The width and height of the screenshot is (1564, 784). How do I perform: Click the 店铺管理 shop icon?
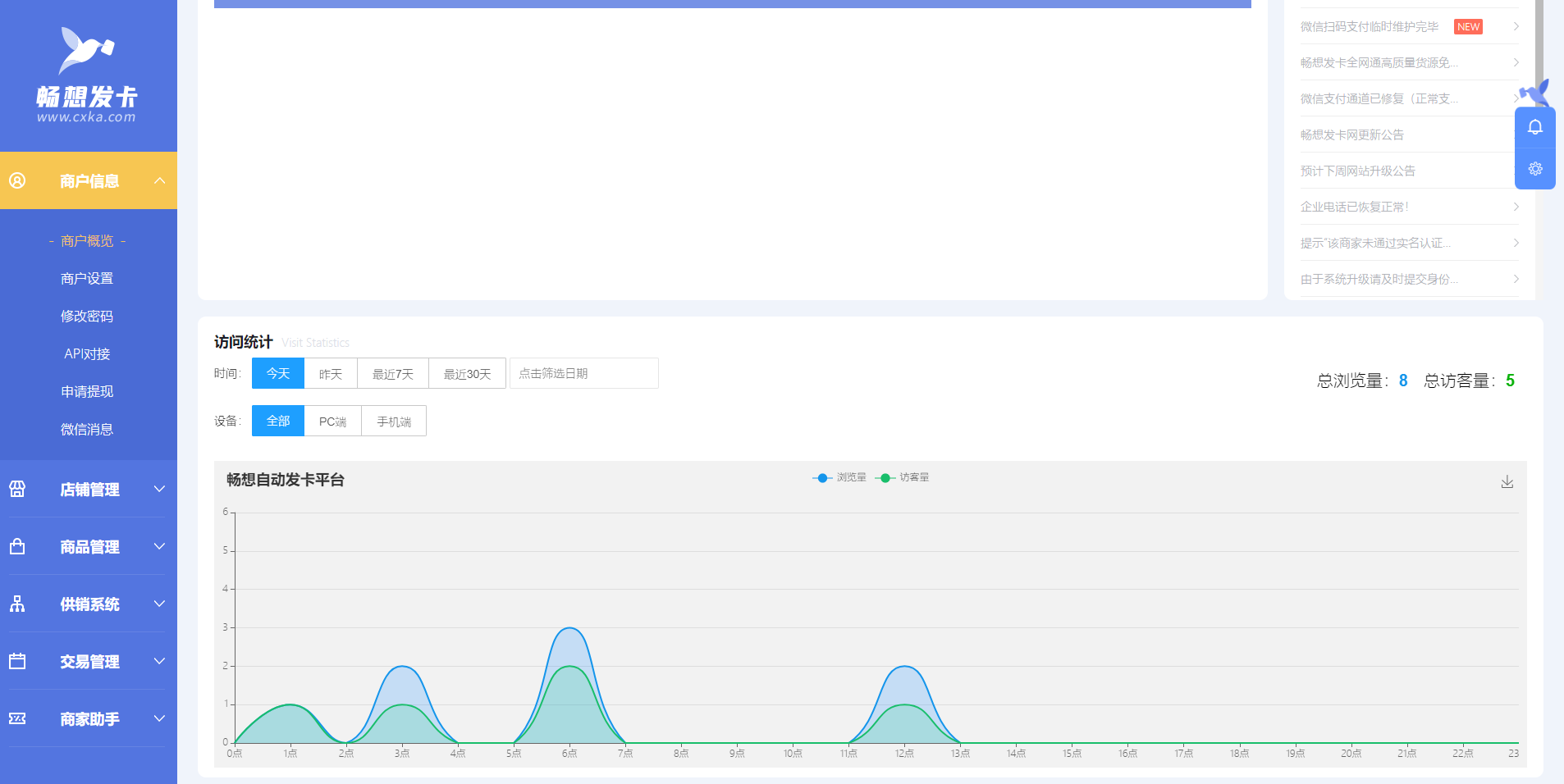tap(17, 490)
